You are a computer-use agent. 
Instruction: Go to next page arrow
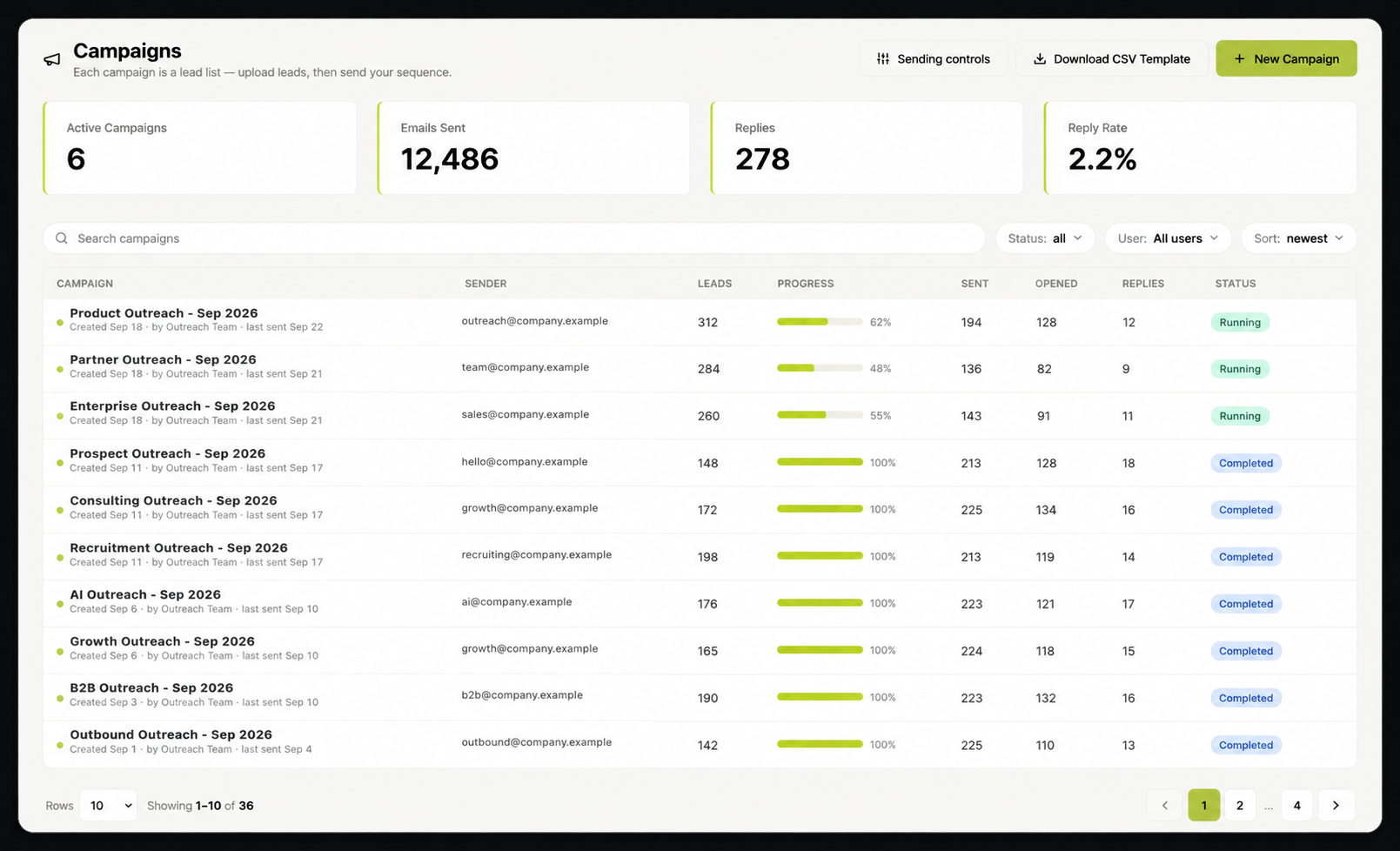tap(1336, 806)
